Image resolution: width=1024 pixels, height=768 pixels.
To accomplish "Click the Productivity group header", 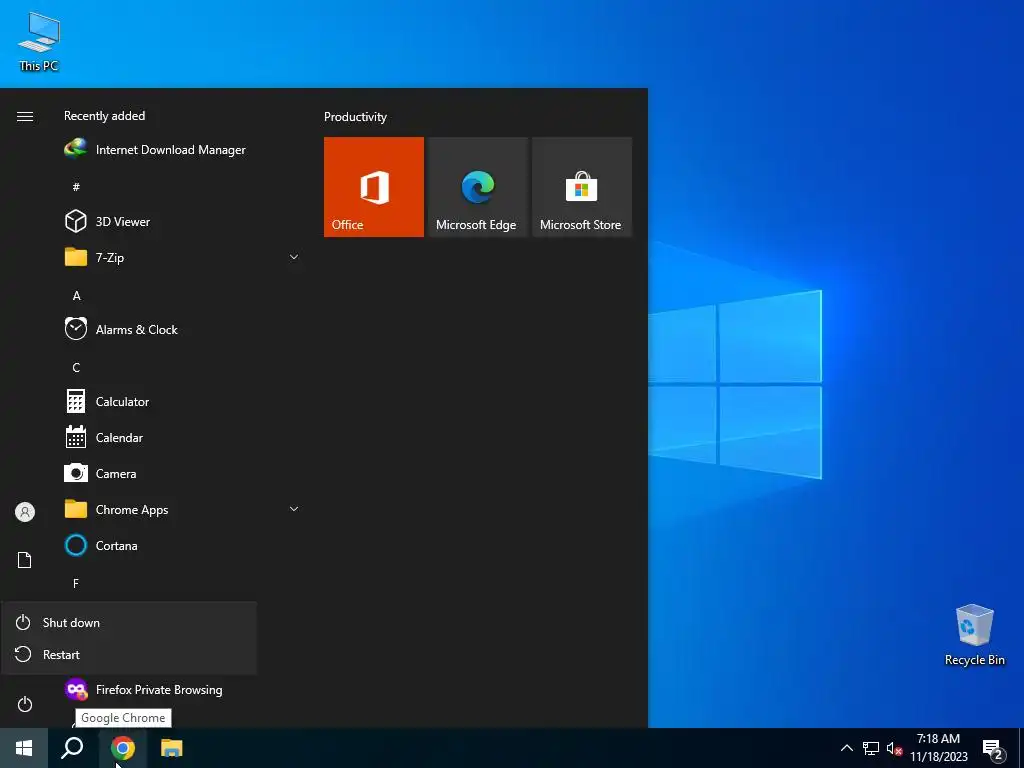I will pos(355,117).
